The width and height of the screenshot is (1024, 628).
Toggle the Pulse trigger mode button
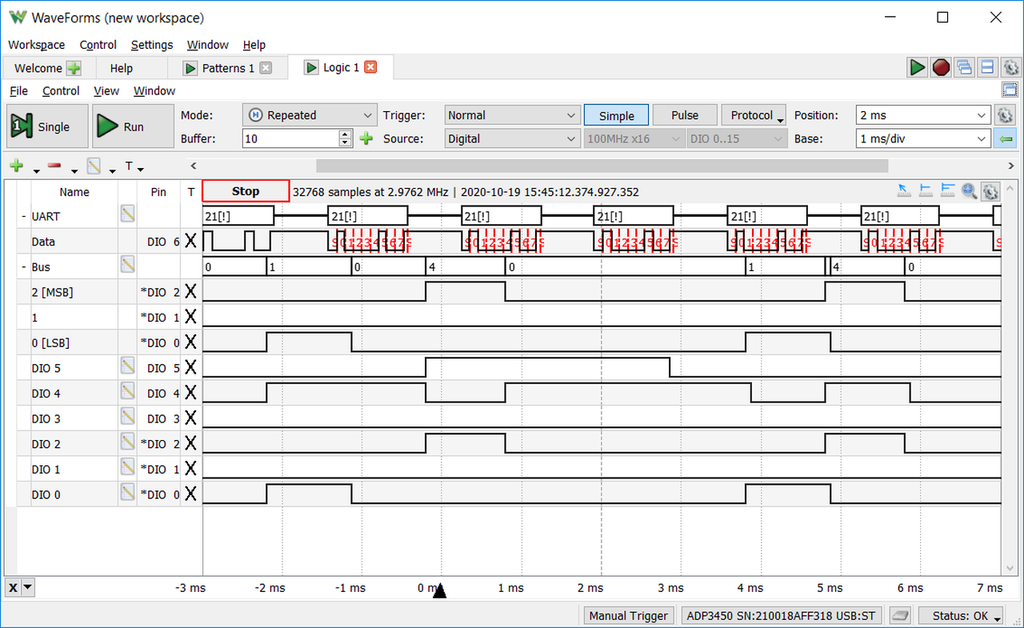tap(685, 115)
